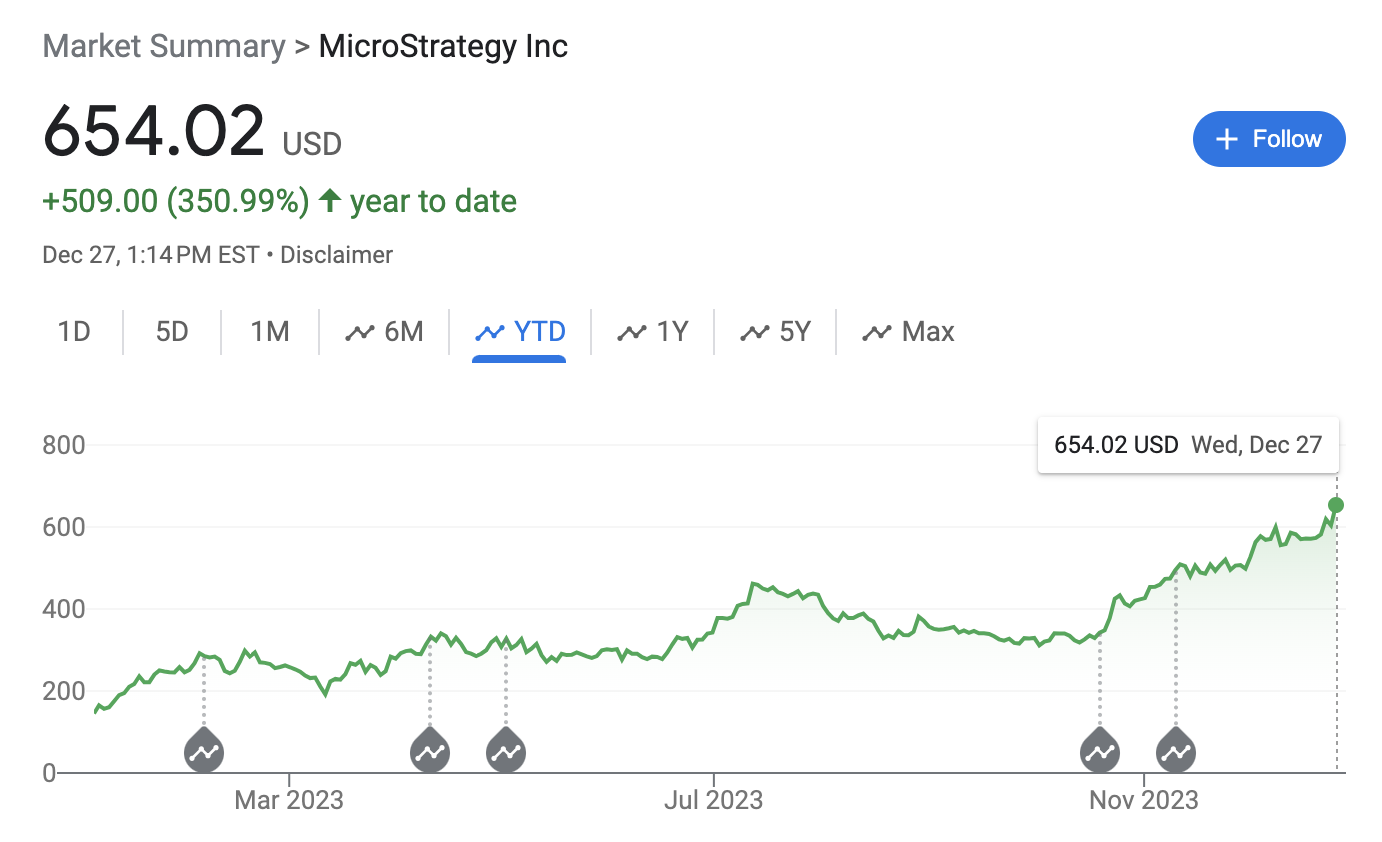Switch to the 5D range tab
Viewport: 1382px width, 842px height.
tap(172, 332)
